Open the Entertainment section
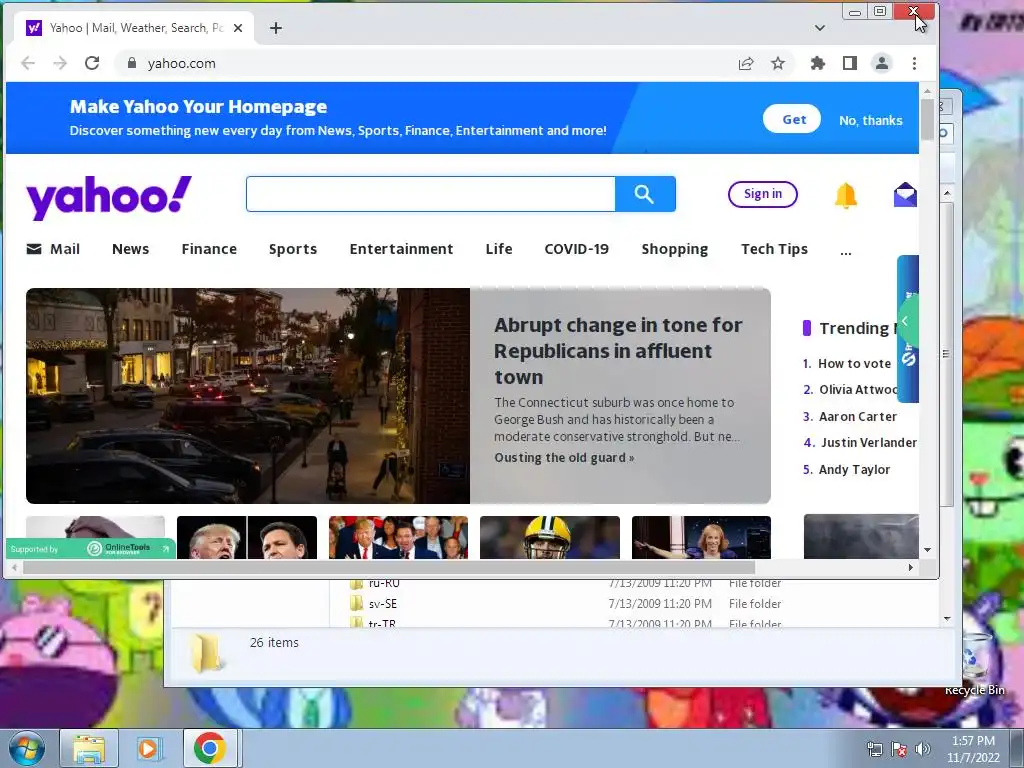1024x768 pixels. coord(401,249)
